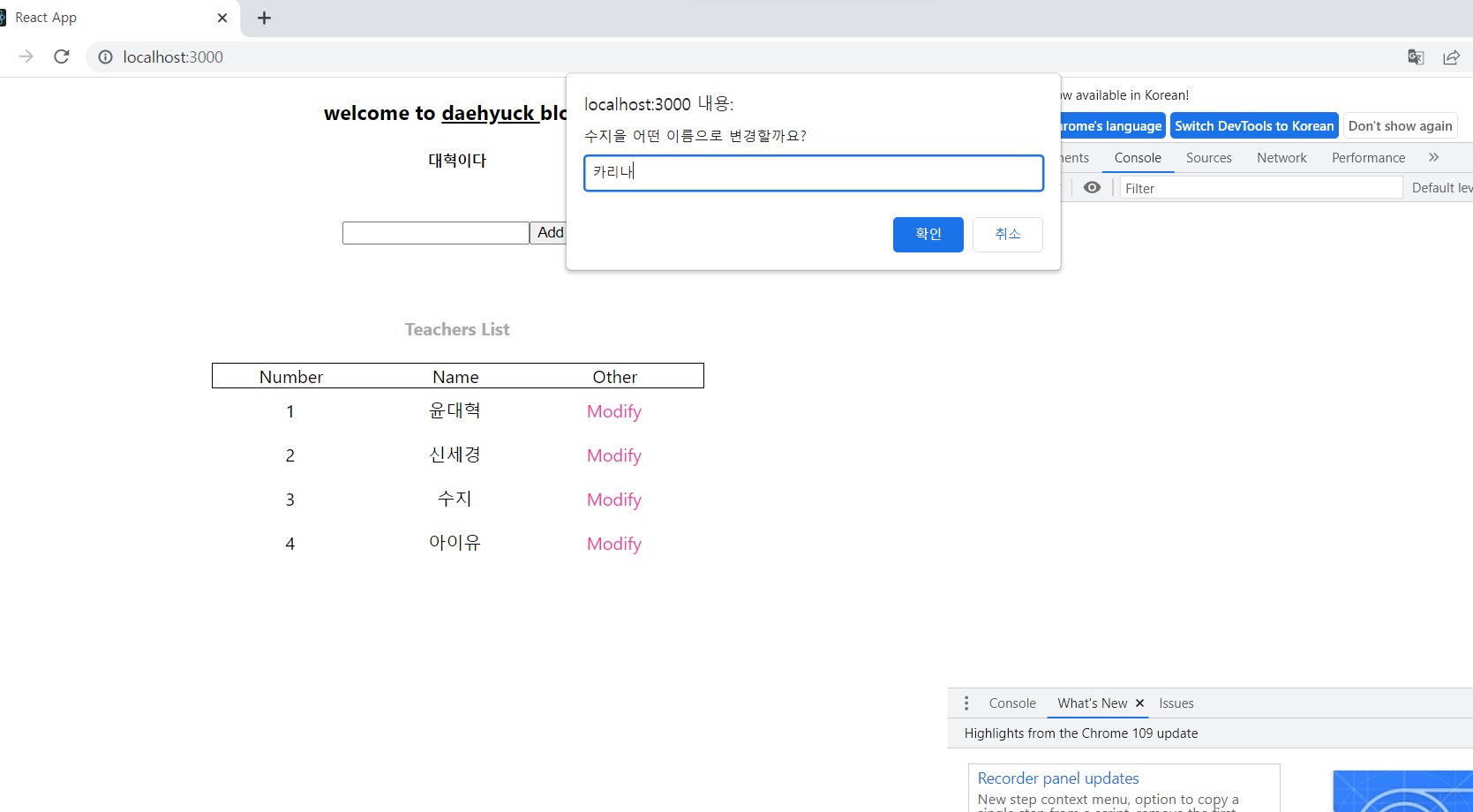This screenshot has height=812, width=1473.
Task: Select the name 아이유 in table
Action: pyautogui.click(x=455, y=543)
